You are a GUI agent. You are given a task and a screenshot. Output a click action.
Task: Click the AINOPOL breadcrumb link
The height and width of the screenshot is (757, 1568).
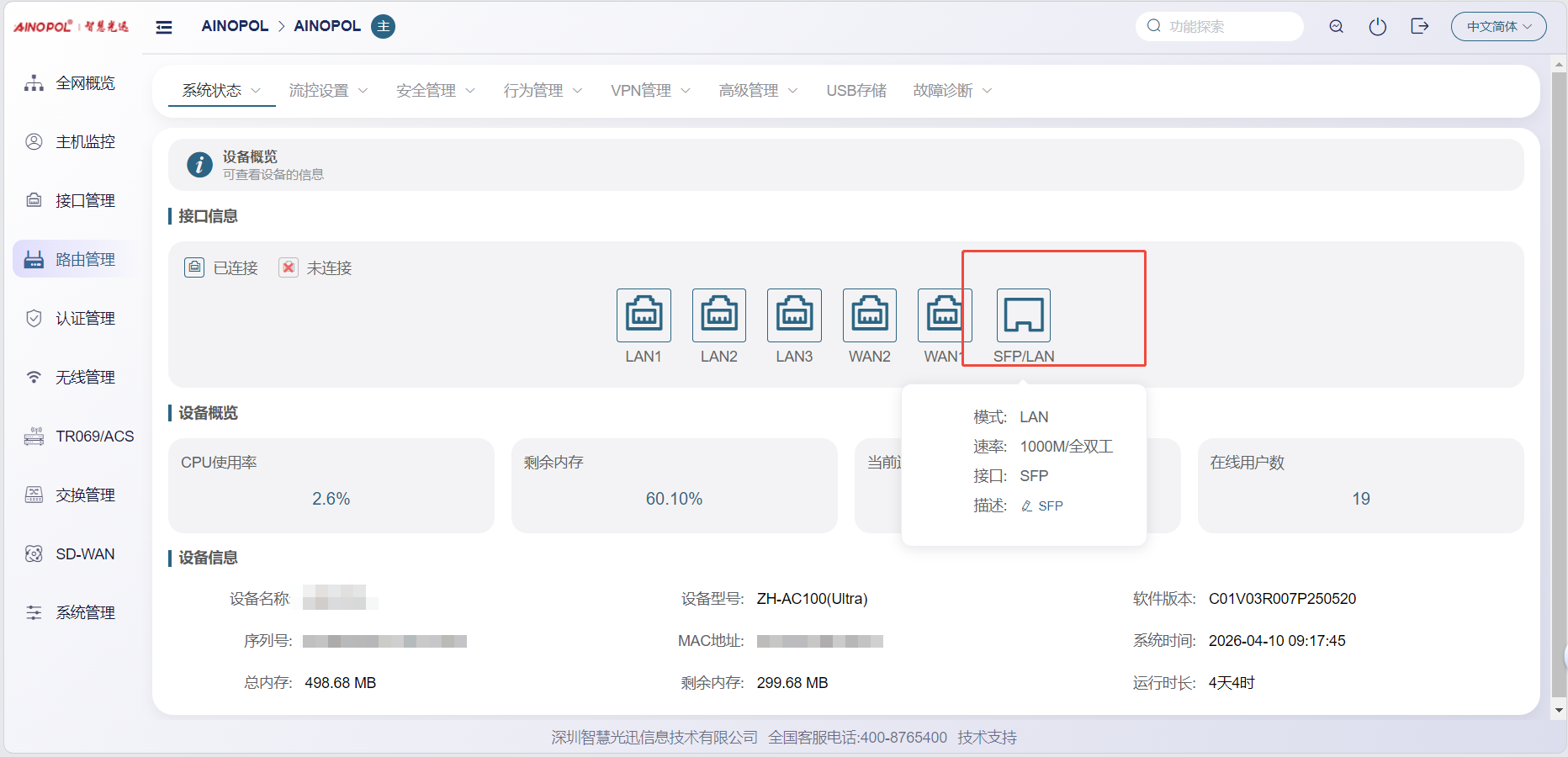[x=235, y=26]
